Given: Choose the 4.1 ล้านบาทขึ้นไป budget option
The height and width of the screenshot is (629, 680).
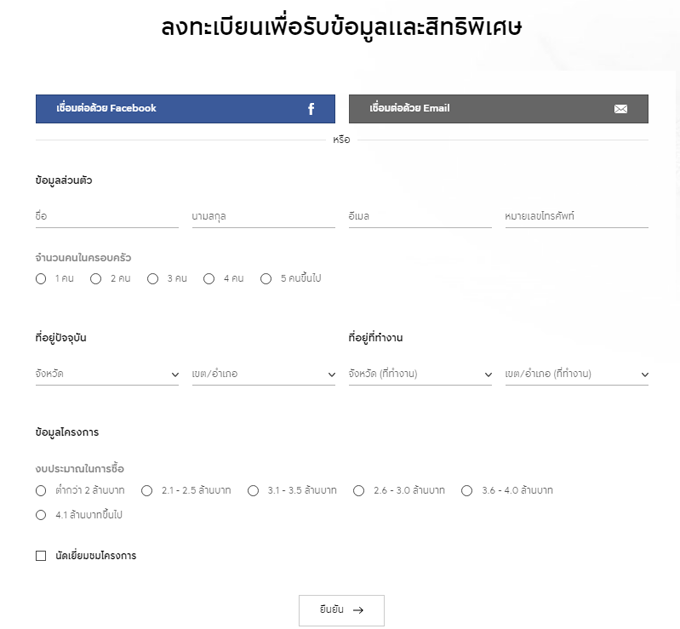Looking at the screenshot, I should coord(41,515).
